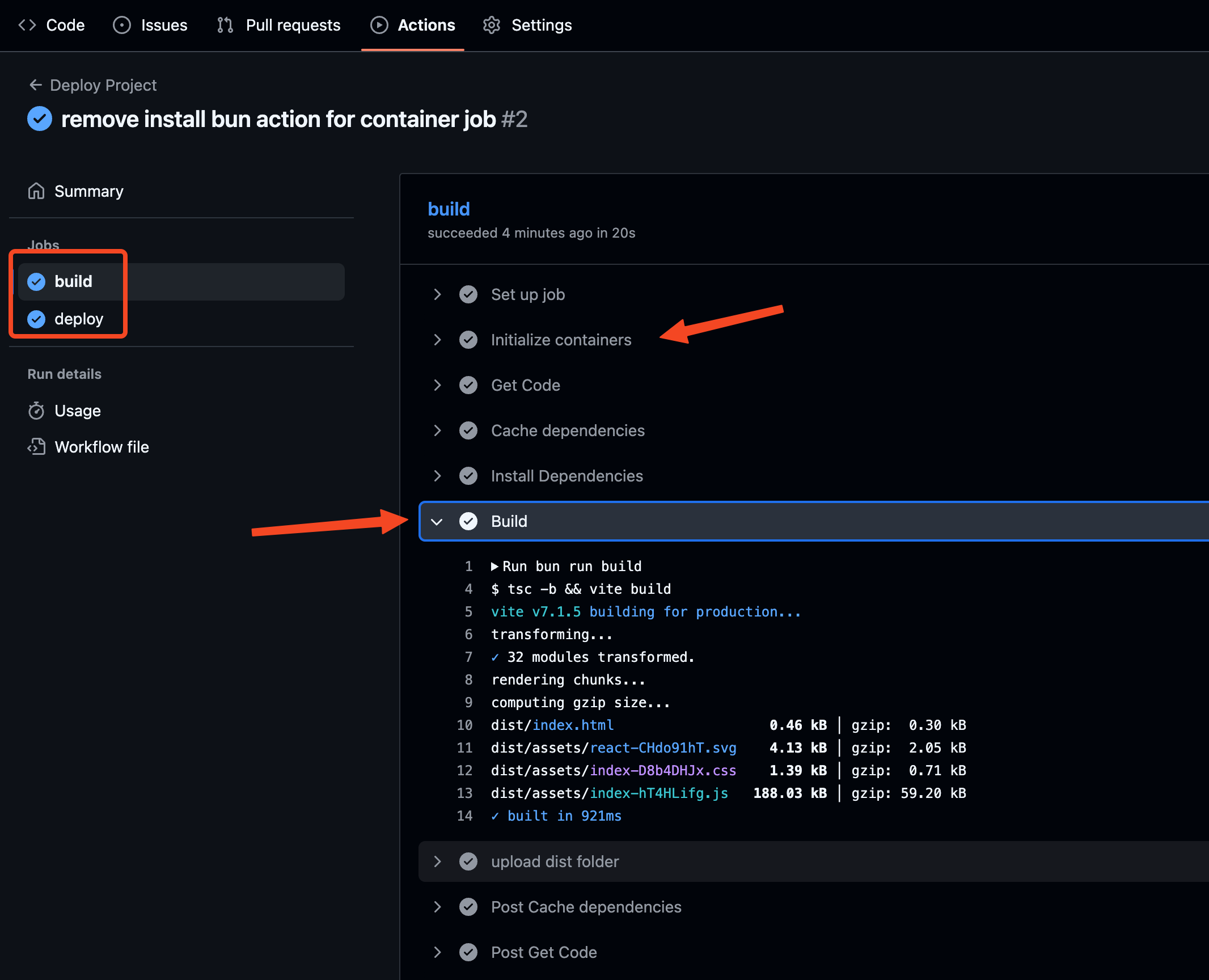
Task: Expand the Initialize containers step
Action: tap(437, 340)
